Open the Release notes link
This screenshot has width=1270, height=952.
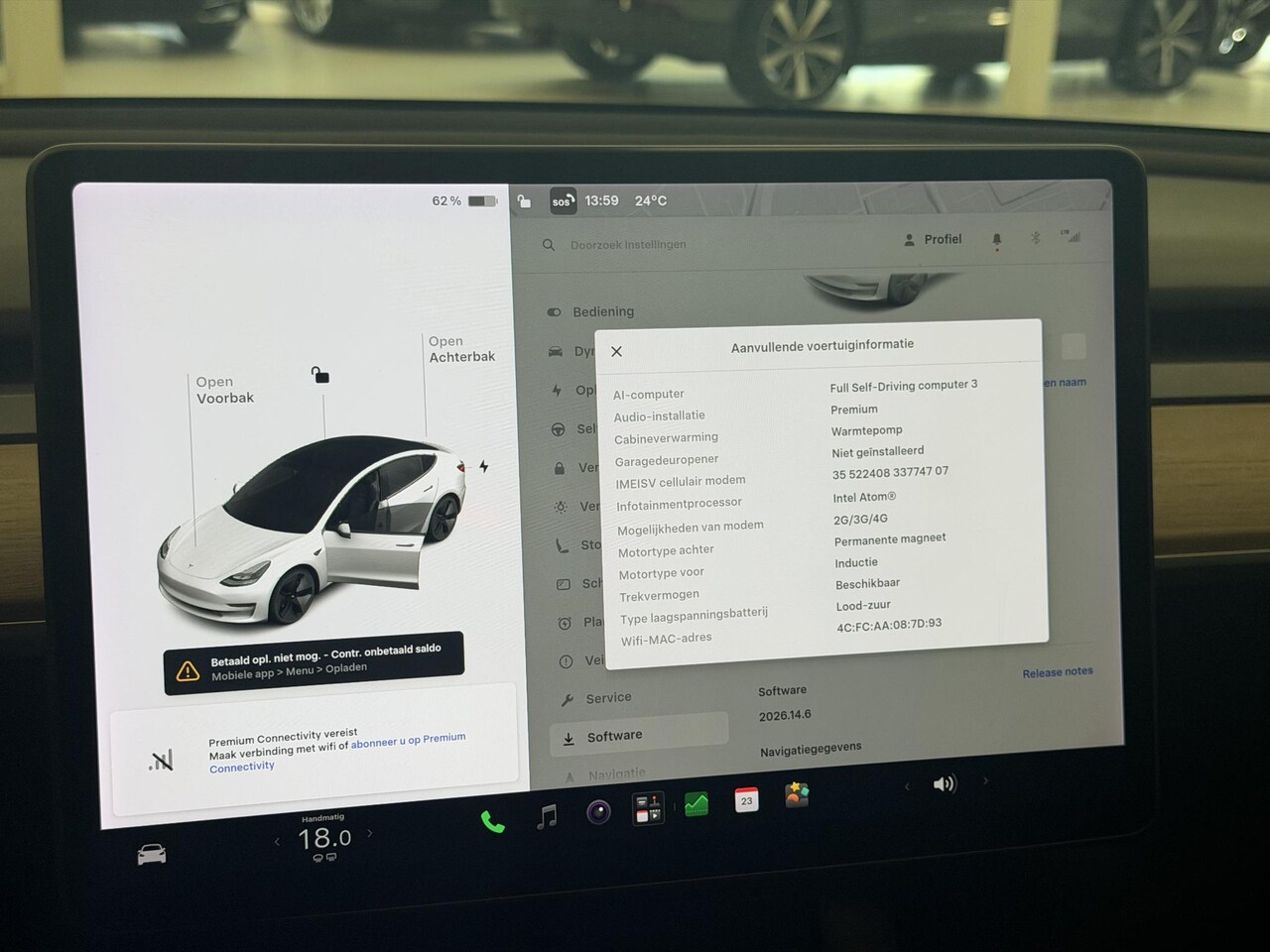[1058, 672]
